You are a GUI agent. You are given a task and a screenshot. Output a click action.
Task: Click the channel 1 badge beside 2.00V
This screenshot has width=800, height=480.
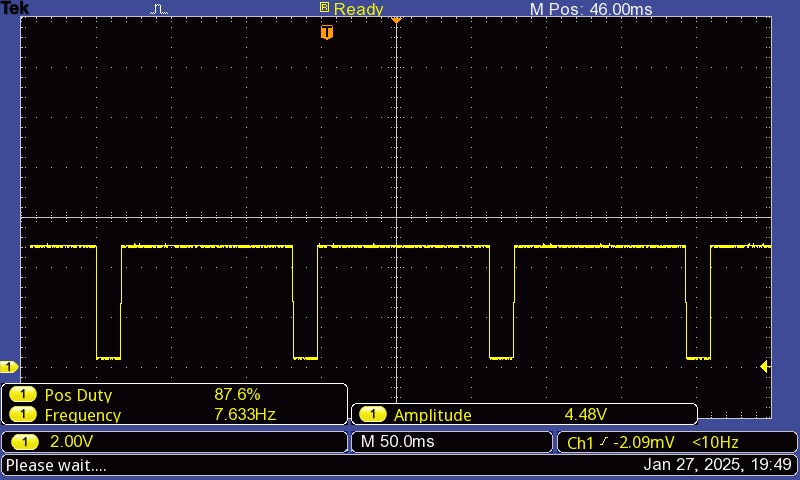[22, 442]
